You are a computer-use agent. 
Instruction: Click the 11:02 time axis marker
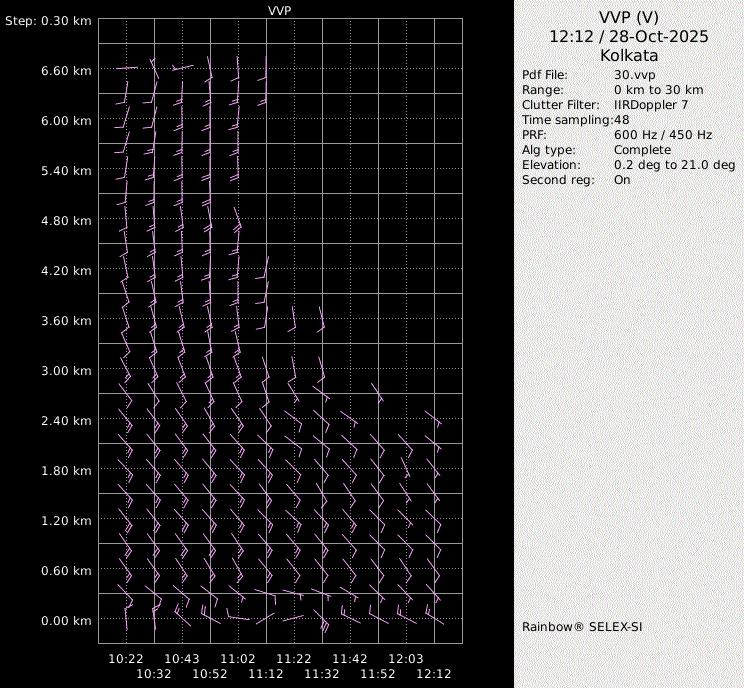[x=238, y=659]
